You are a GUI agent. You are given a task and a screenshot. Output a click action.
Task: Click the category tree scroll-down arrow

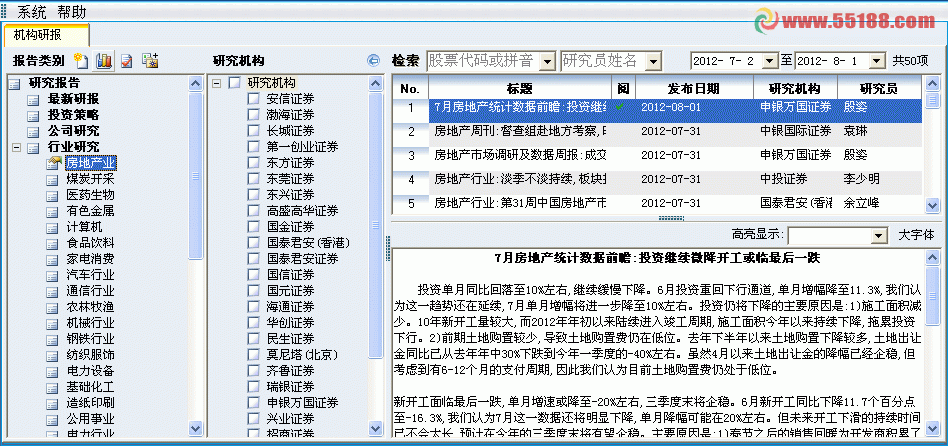tap(195, 428)
